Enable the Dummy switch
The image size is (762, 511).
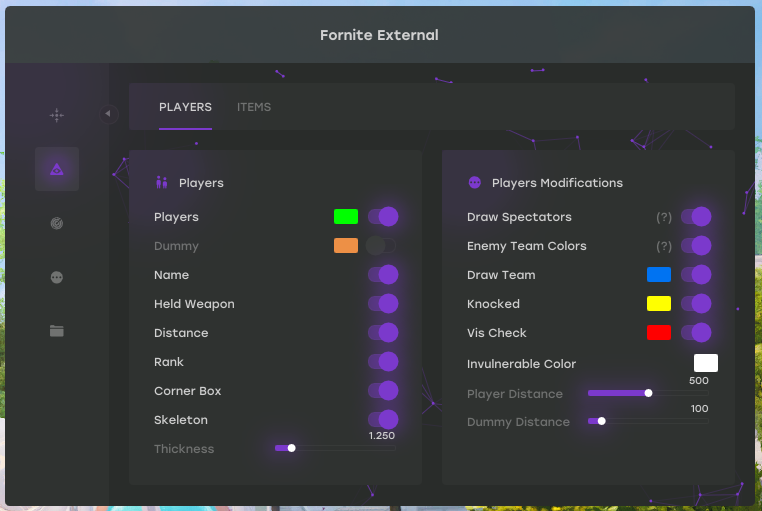[381, 246]
